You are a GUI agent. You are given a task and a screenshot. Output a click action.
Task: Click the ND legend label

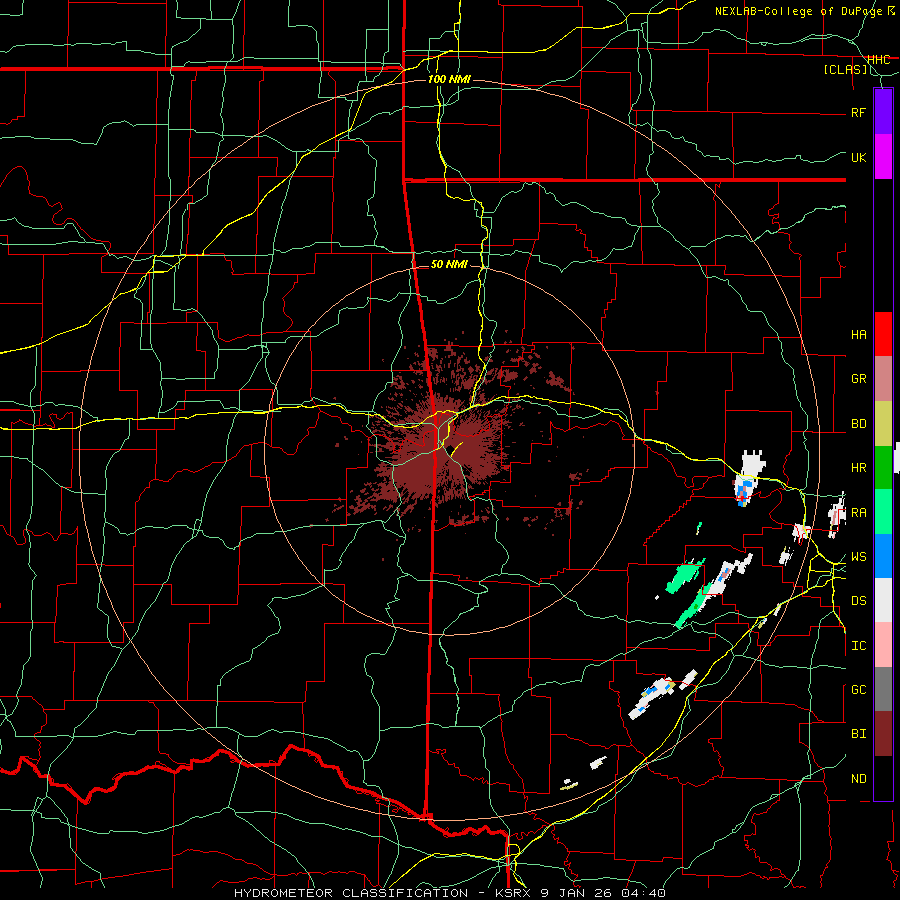click(858, 779)
